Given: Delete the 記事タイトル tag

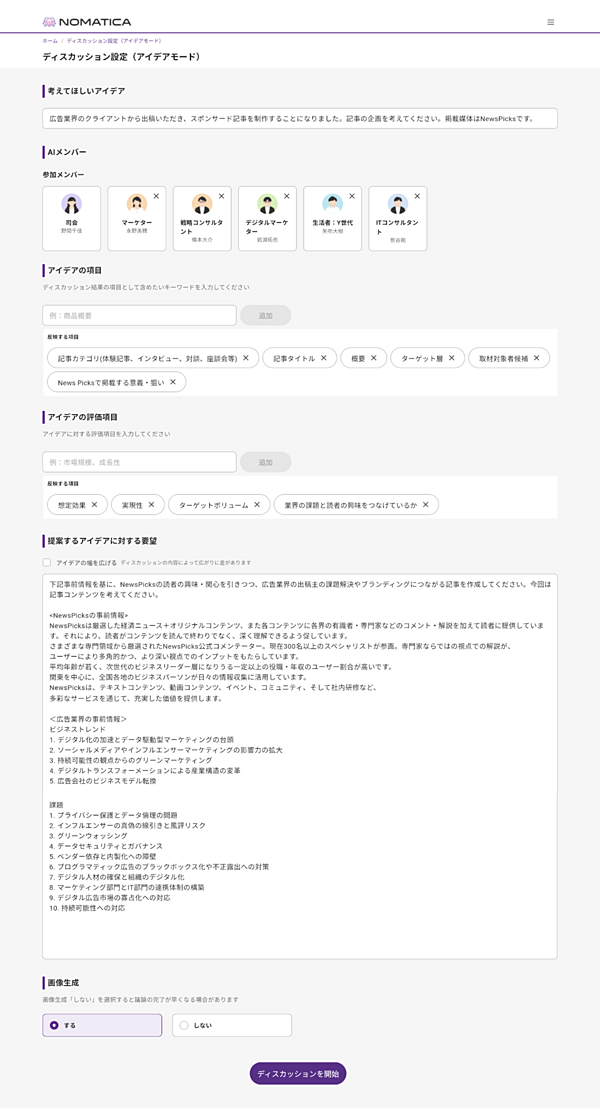Looking at the screenshot, I should 323,358.
